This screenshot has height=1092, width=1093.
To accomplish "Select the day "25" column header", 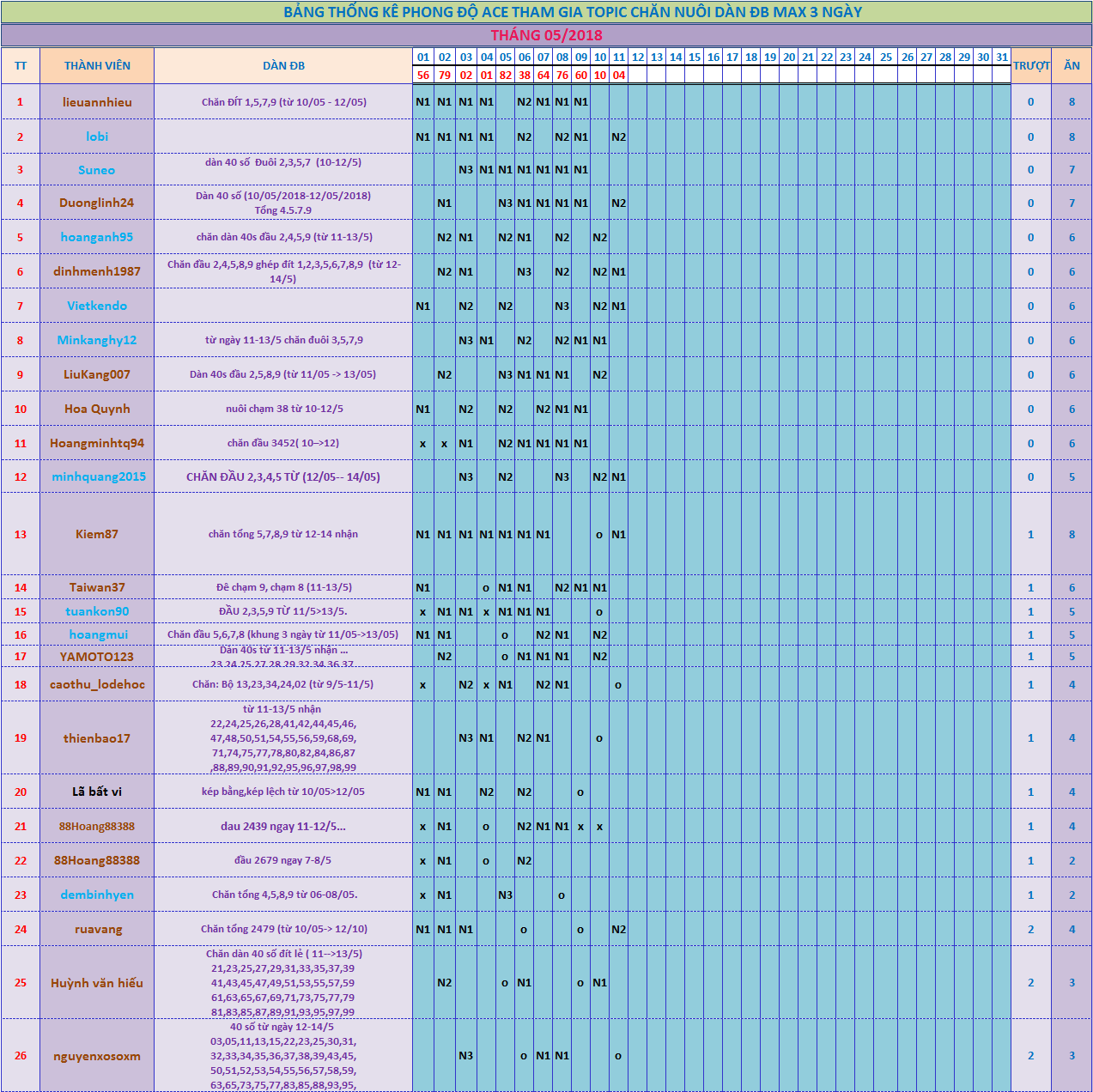I will pos(886,58).
